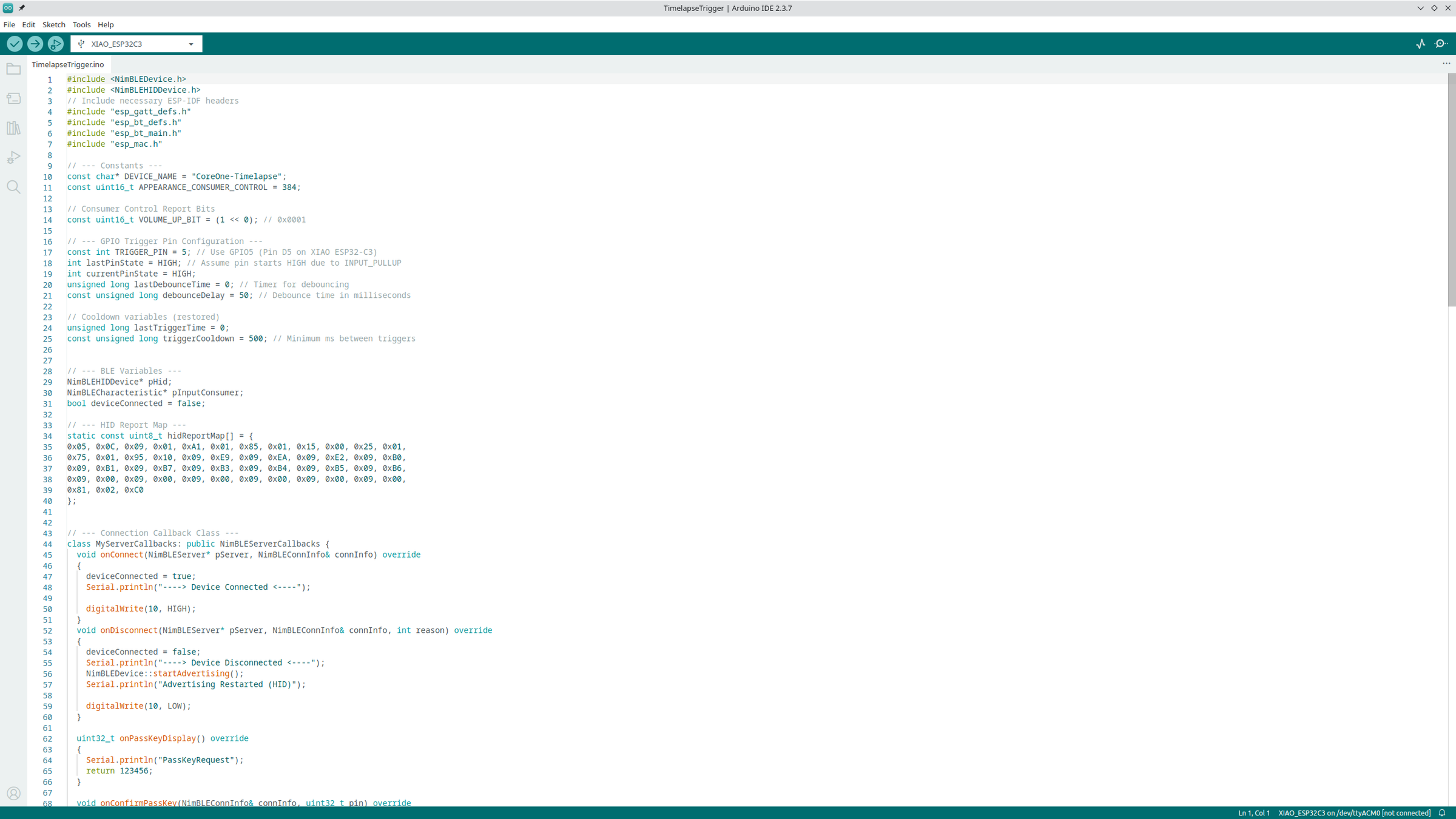Click the onConnect function name
1456x819 pixels.
tap(122, 554)
